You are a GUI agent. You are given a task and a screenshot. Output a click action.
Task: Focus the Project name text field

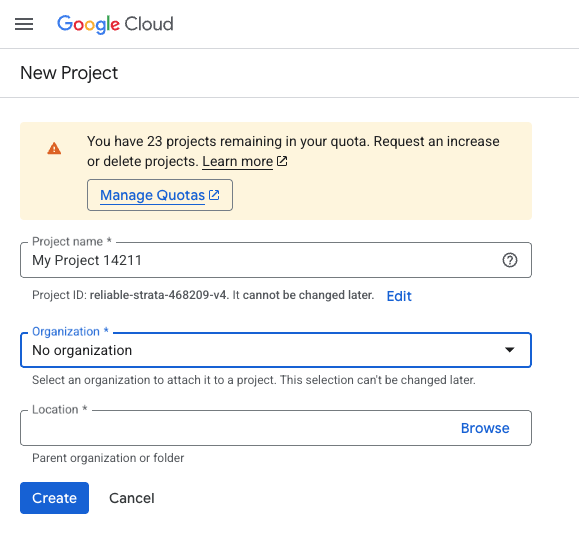pyautogui.click(x=276, y=260)
